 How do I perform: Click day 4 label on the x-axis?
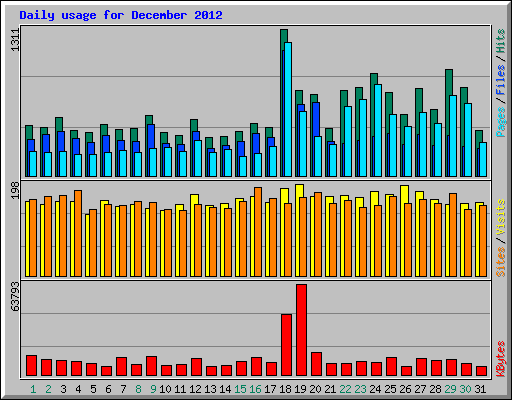[x=78, y=389]
